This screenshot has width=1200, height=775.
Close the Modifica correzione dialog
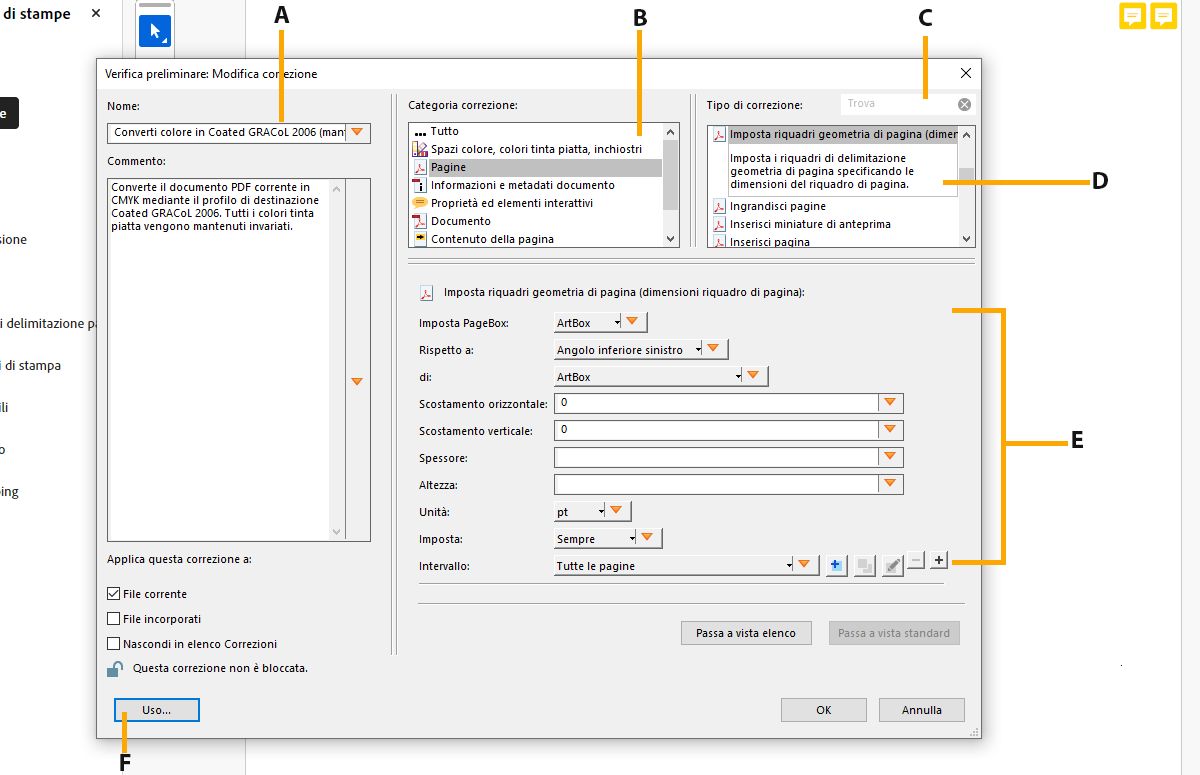(965, 73)
